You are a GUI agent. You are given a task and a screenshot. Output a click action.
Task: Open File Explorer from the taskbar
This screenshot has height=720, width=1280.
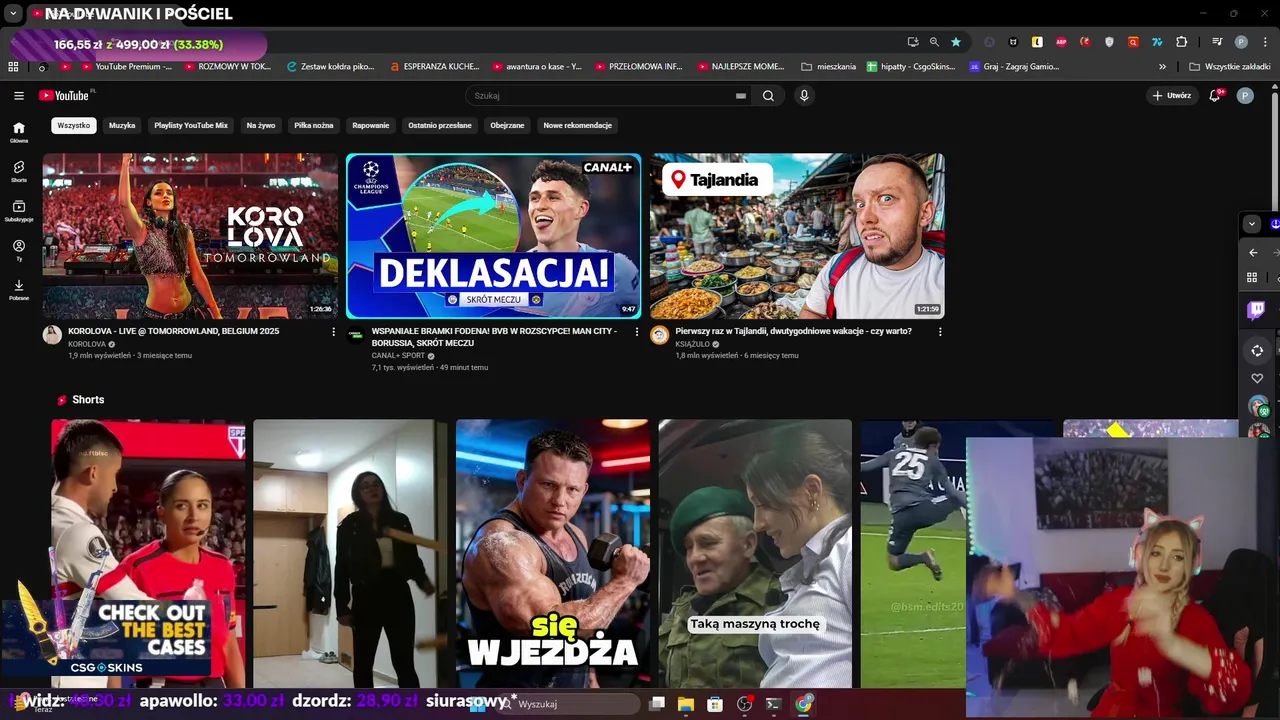coord(686,704)
